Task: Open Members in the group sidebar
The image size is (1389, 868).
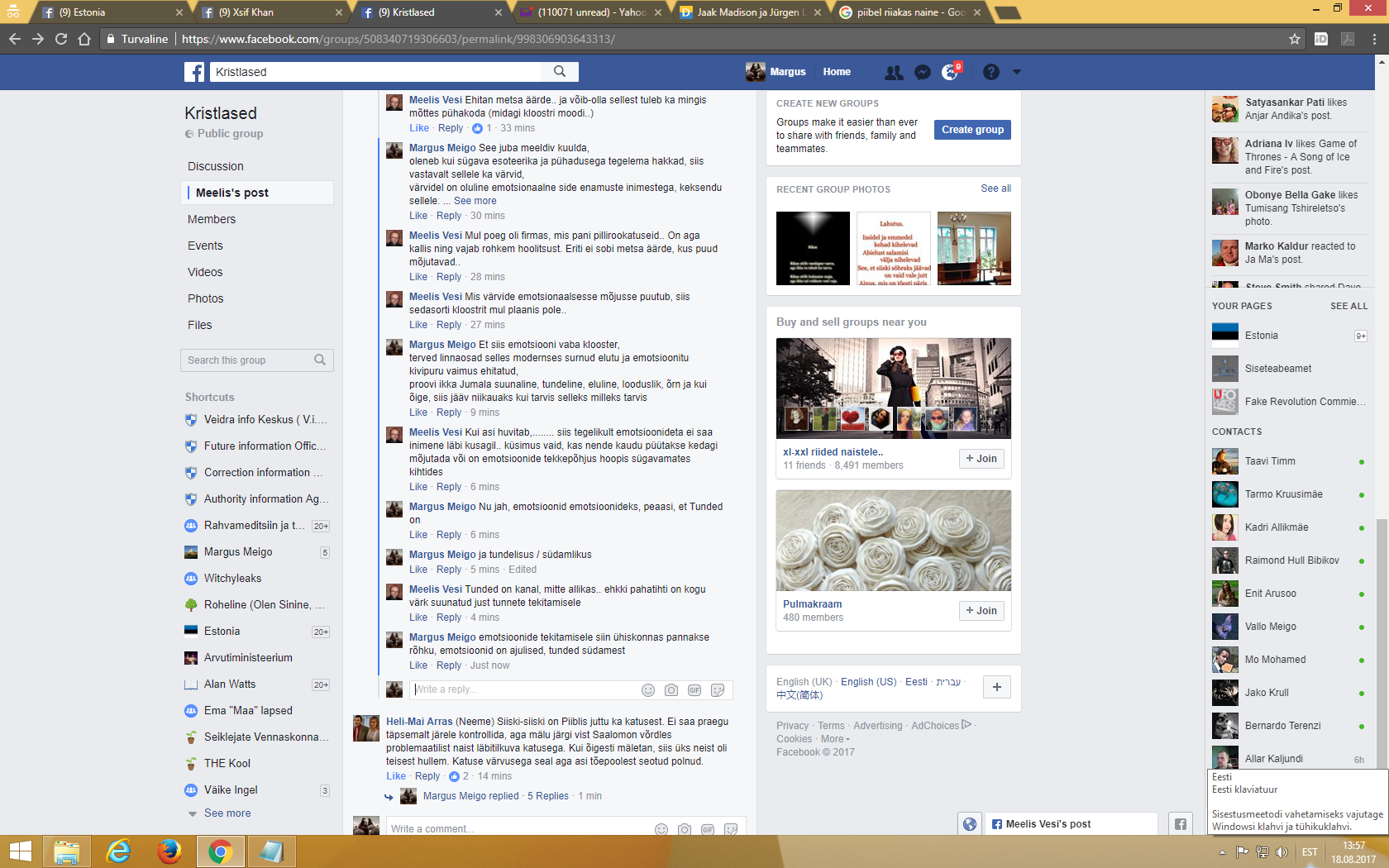Action: pyautogui.click(x=212, y=219)
